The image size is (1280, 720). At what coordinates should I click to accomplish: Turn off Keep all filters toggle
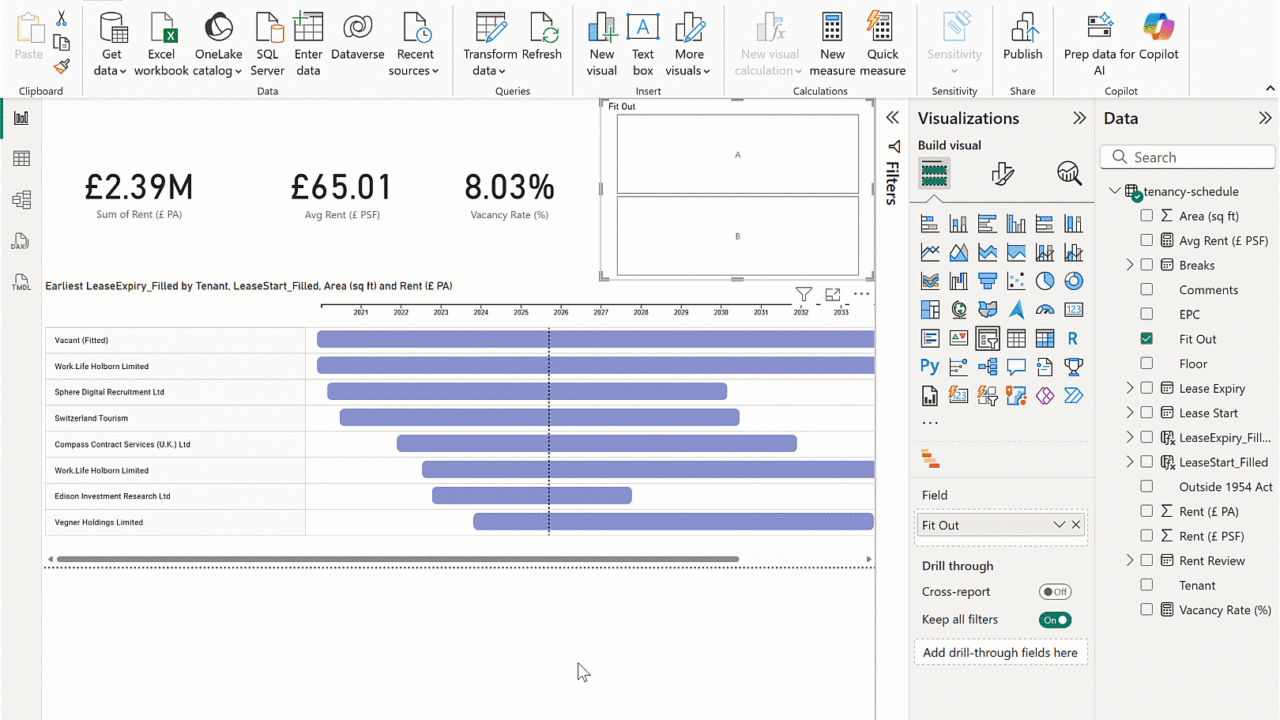coord(1055,620)
